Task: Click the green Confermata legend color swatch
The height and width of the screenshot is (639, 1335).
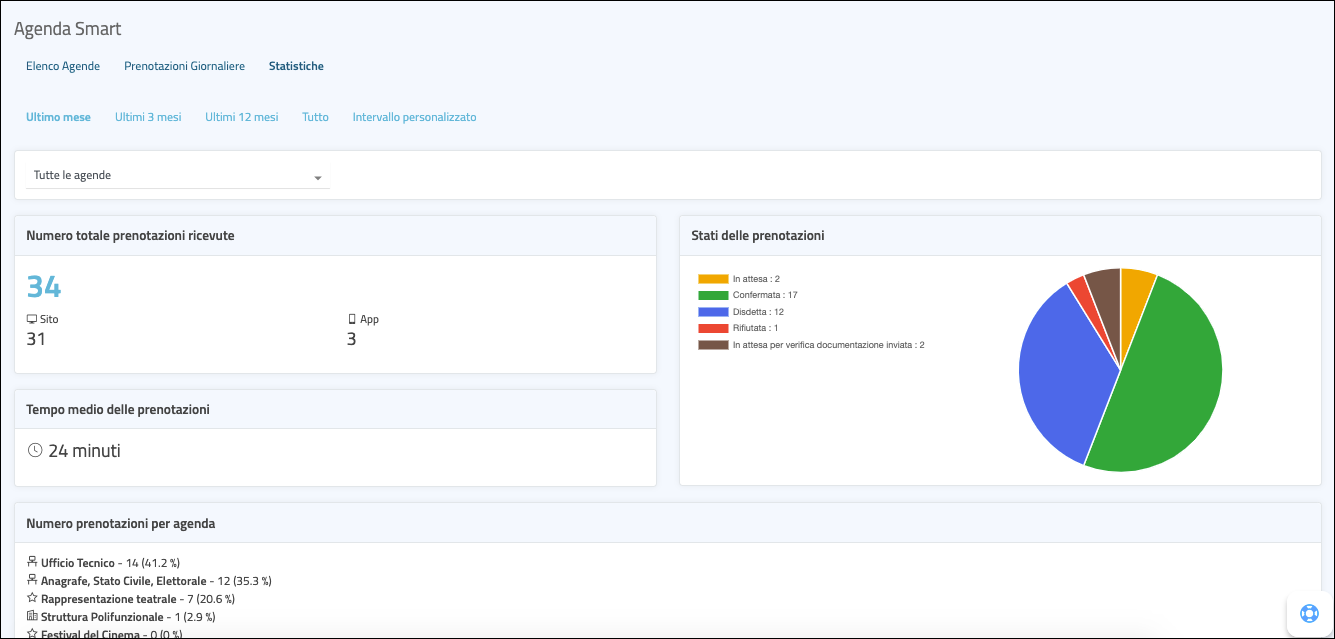Action: [713, 295]
